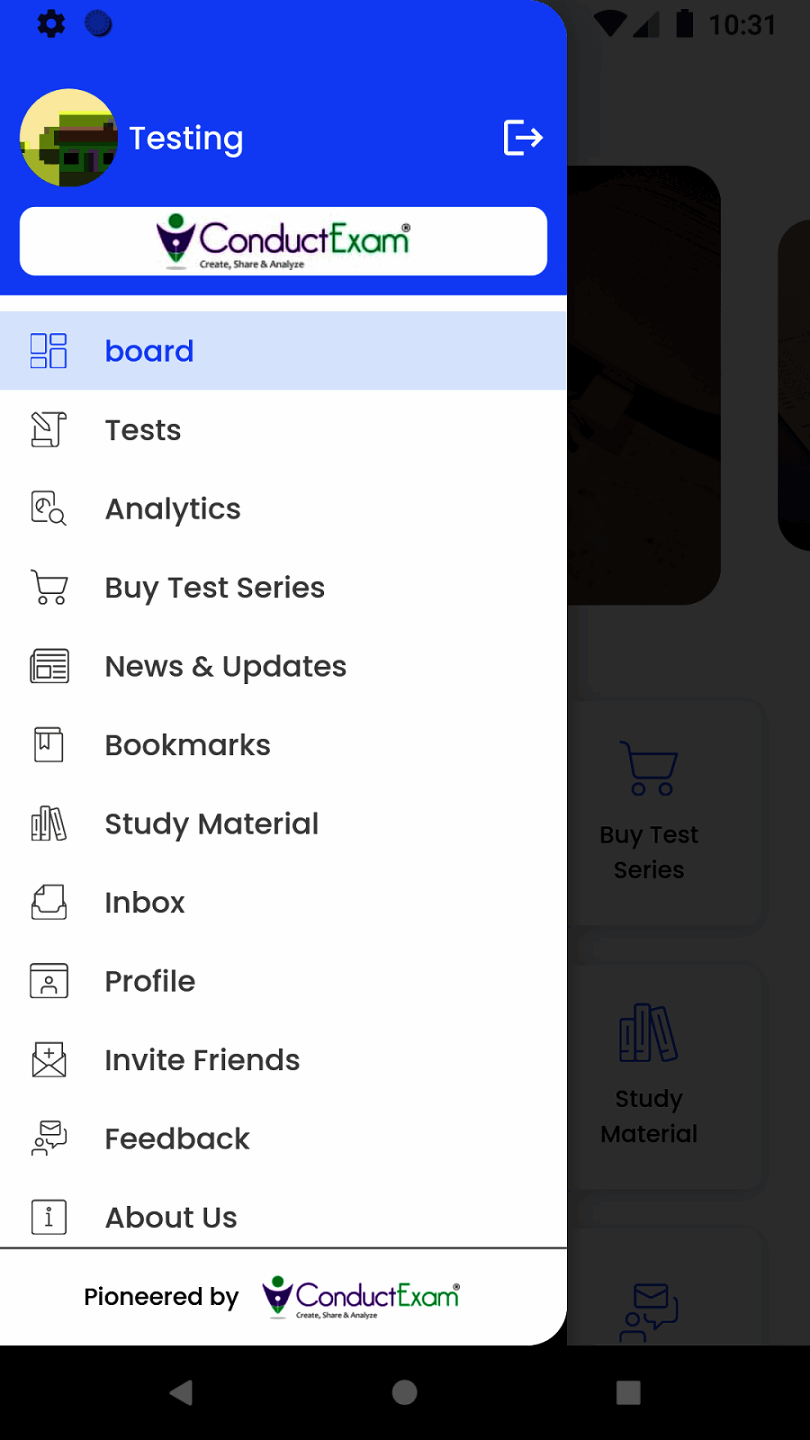The height and width of the screenshot is (1440, 810).
Task: Click the Testing username text
Action: coord(186,138)
